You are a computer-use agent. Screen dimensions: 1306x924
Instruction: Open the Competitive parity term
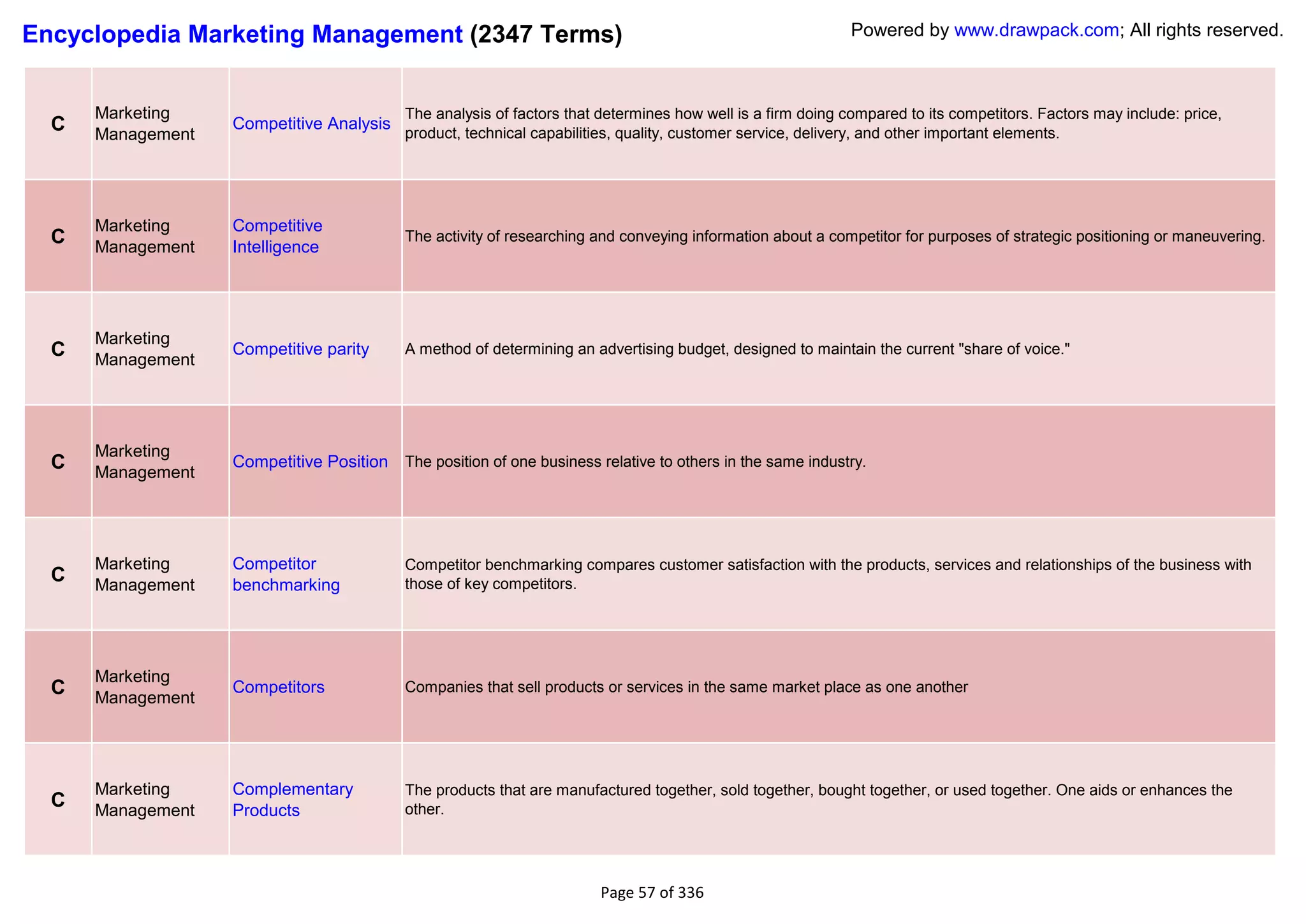click(300, 349)
